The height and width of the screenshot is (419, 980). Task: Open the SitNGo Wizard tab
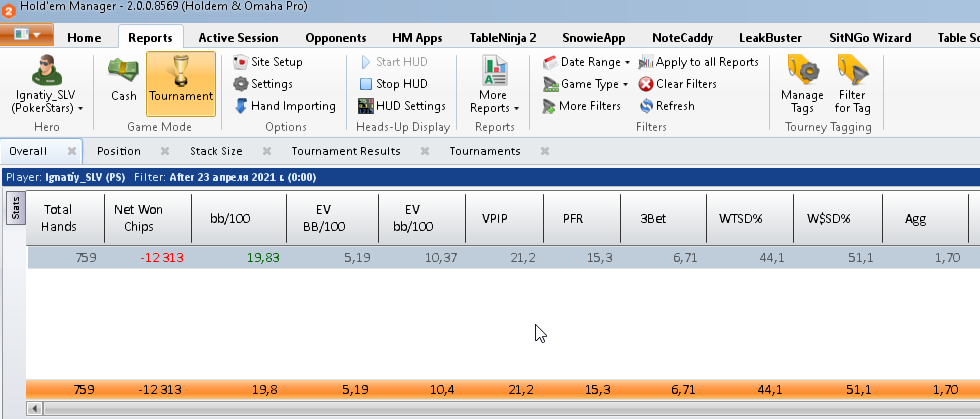(x=870, y=38)
